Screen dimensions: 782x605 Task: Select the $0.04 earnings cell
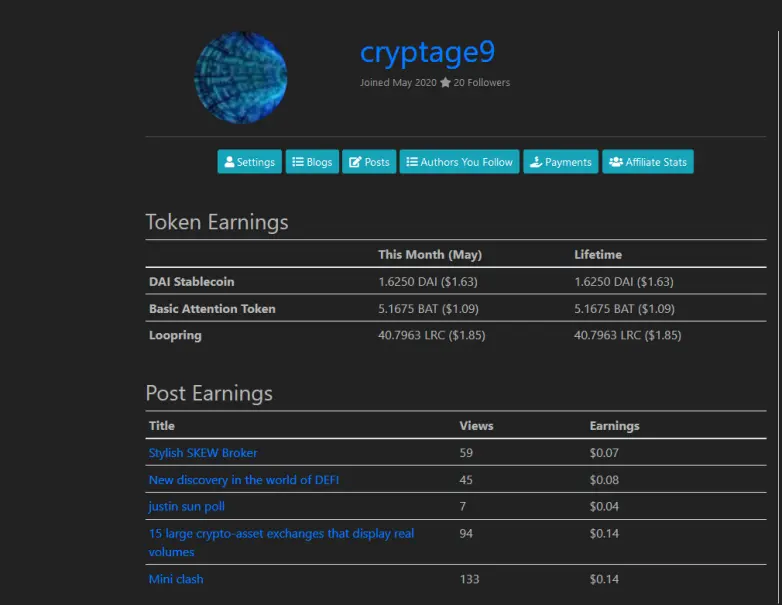(x=604, y=506)
